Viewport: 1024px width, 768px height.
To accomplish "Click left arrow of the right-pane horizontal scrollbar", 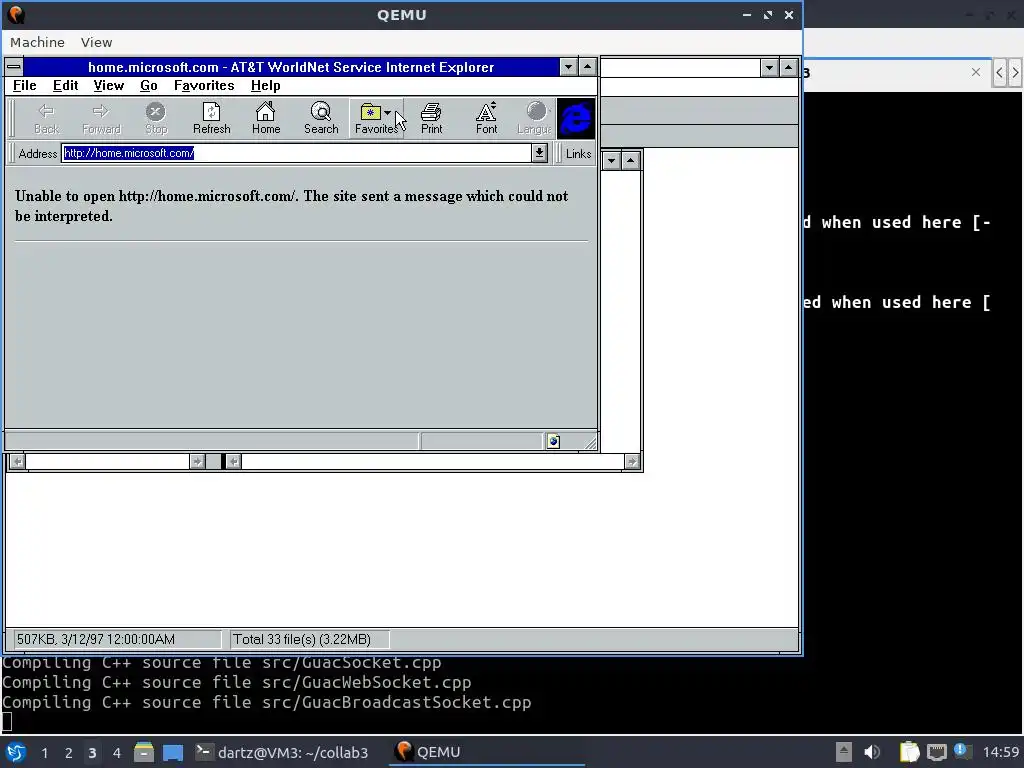I will 233,462.
